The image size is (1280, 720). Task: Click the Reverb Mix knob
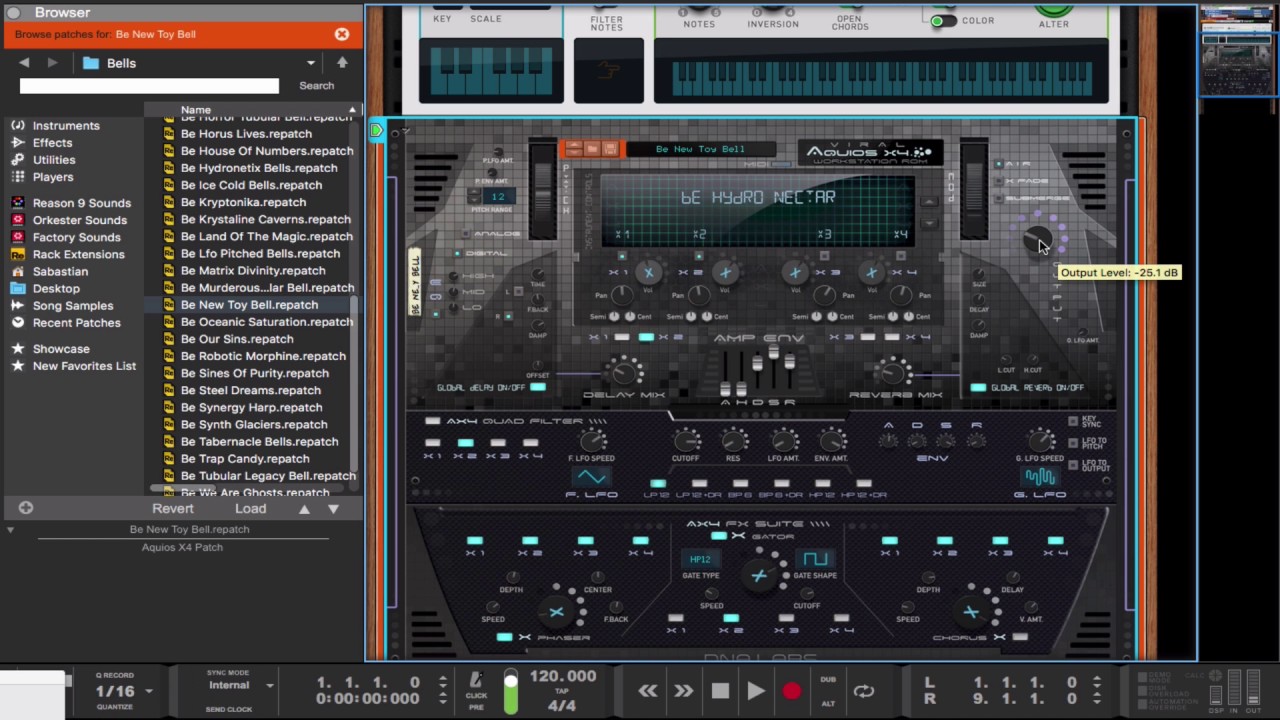click(893, 372)
